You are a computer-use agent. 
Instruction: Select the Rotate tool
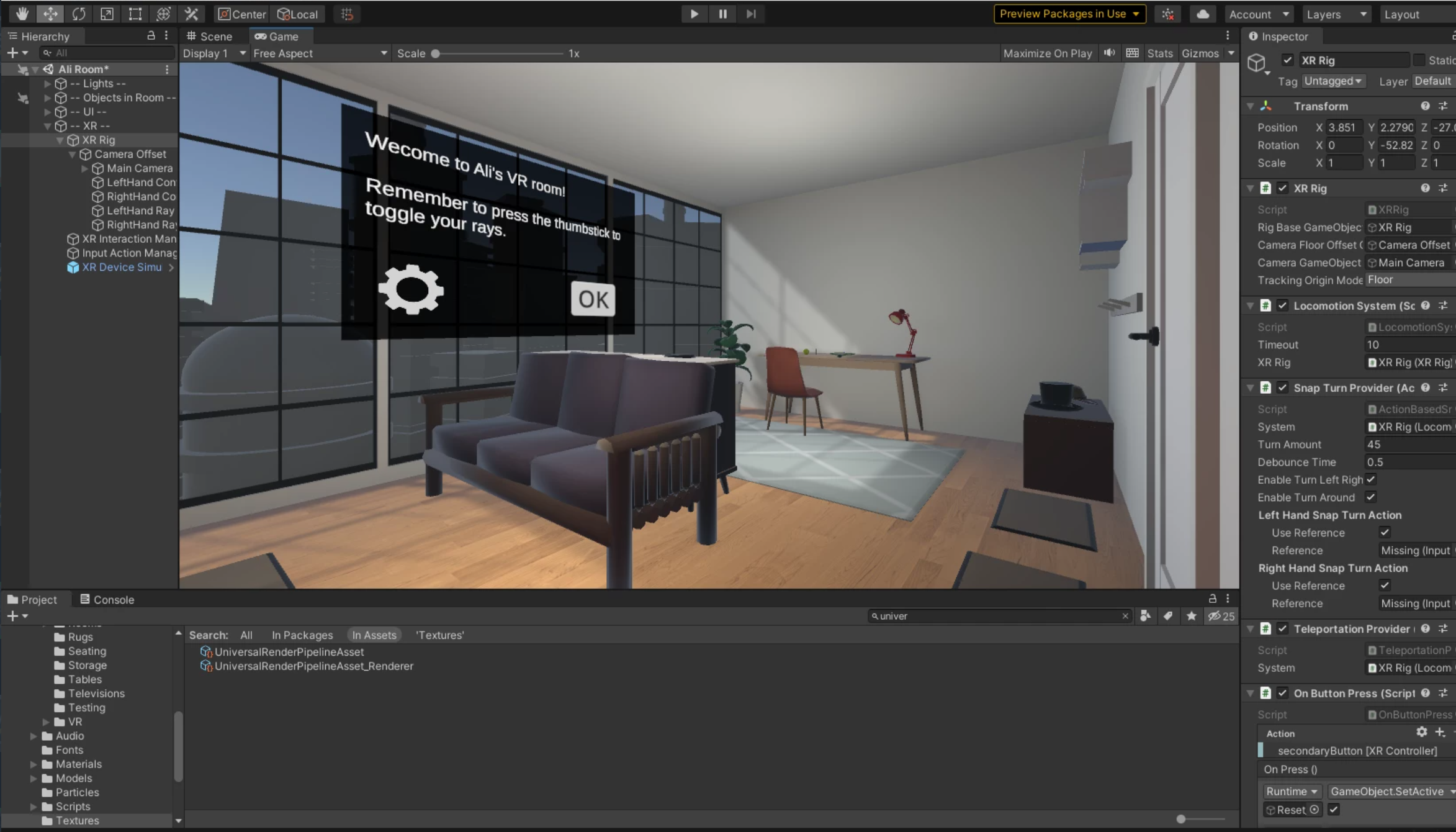(78, 14)
